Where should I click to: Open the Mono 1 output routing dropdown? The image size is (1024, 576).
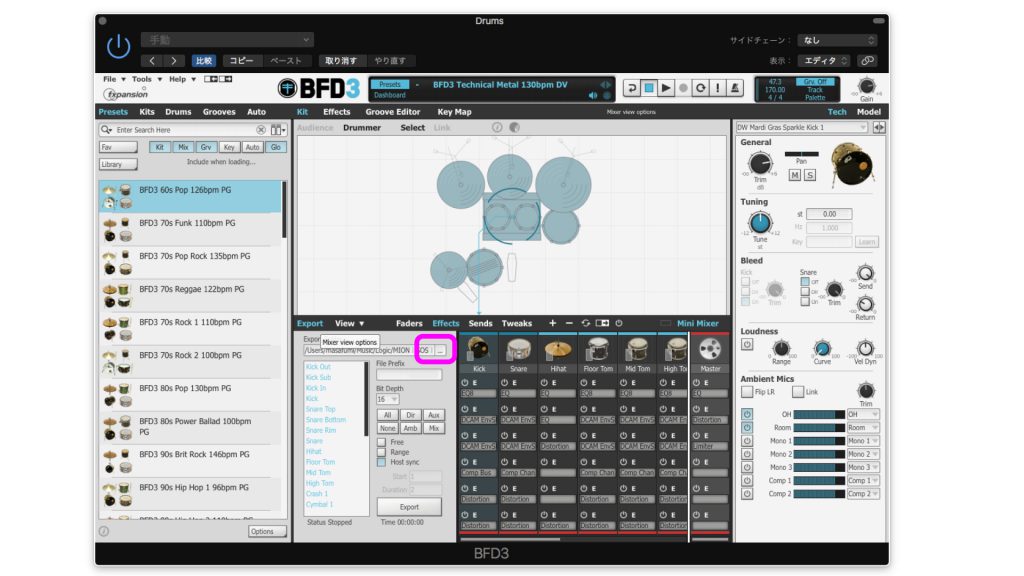[863, 441]
